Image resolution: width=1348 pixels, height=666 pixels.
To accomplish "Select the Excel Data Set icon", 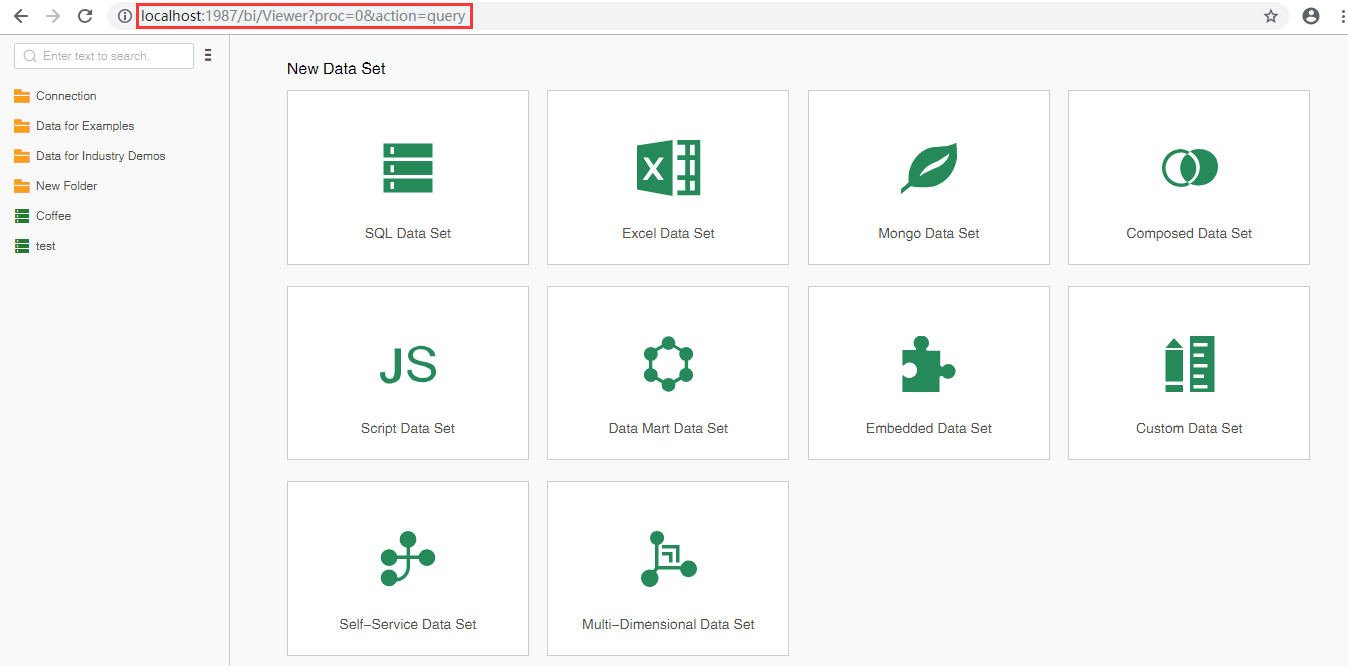I will (668, 167).
